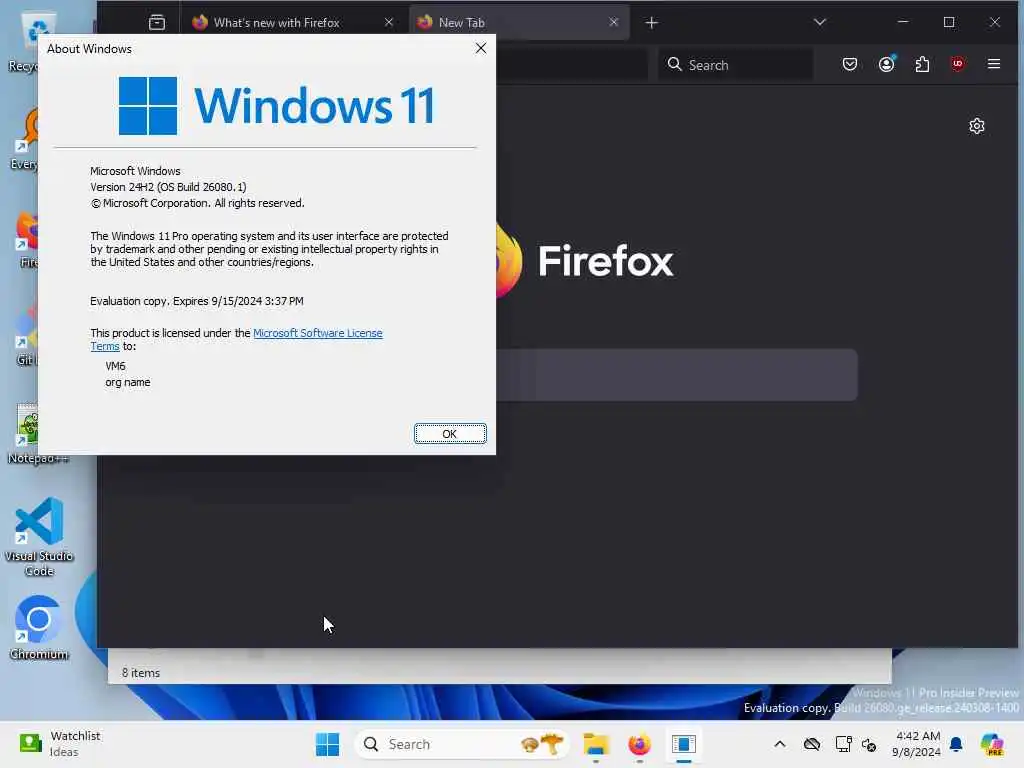Open the volume muted tray icon

pyautogui.click(x=869, y=744)
